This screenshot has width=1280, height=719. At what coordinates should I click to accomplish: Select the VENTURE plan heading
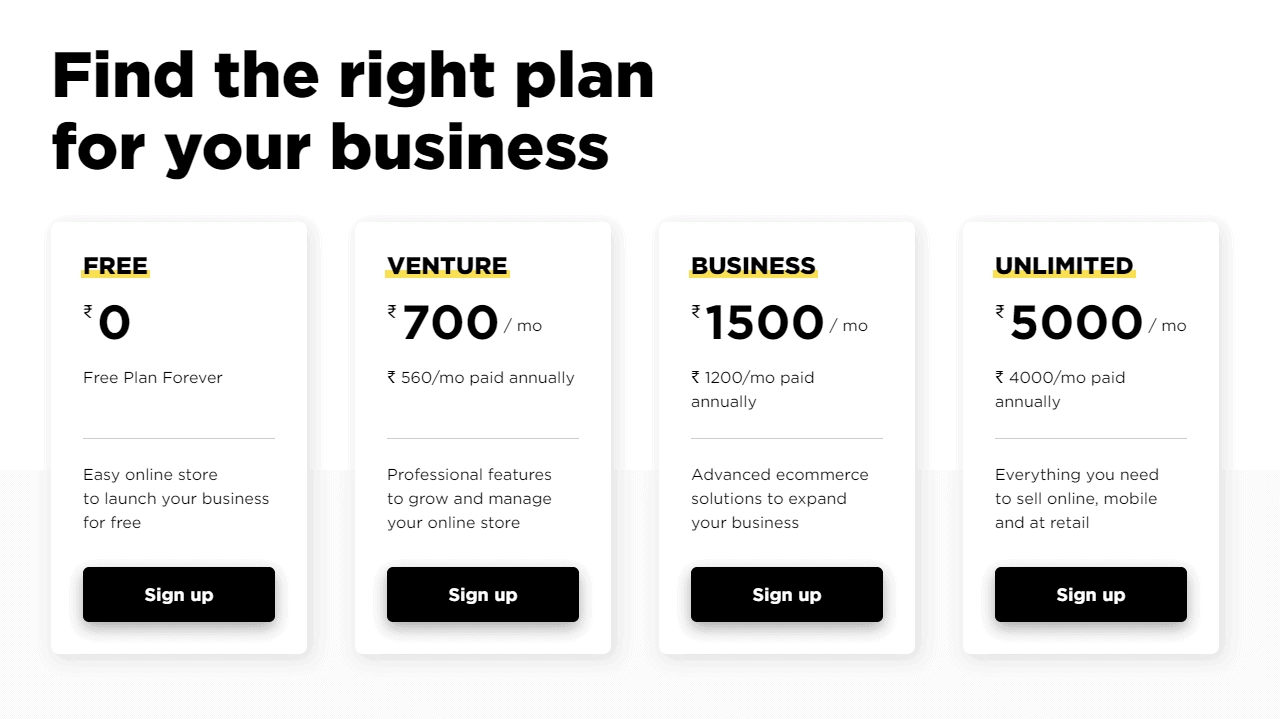[x=447, y=266]
